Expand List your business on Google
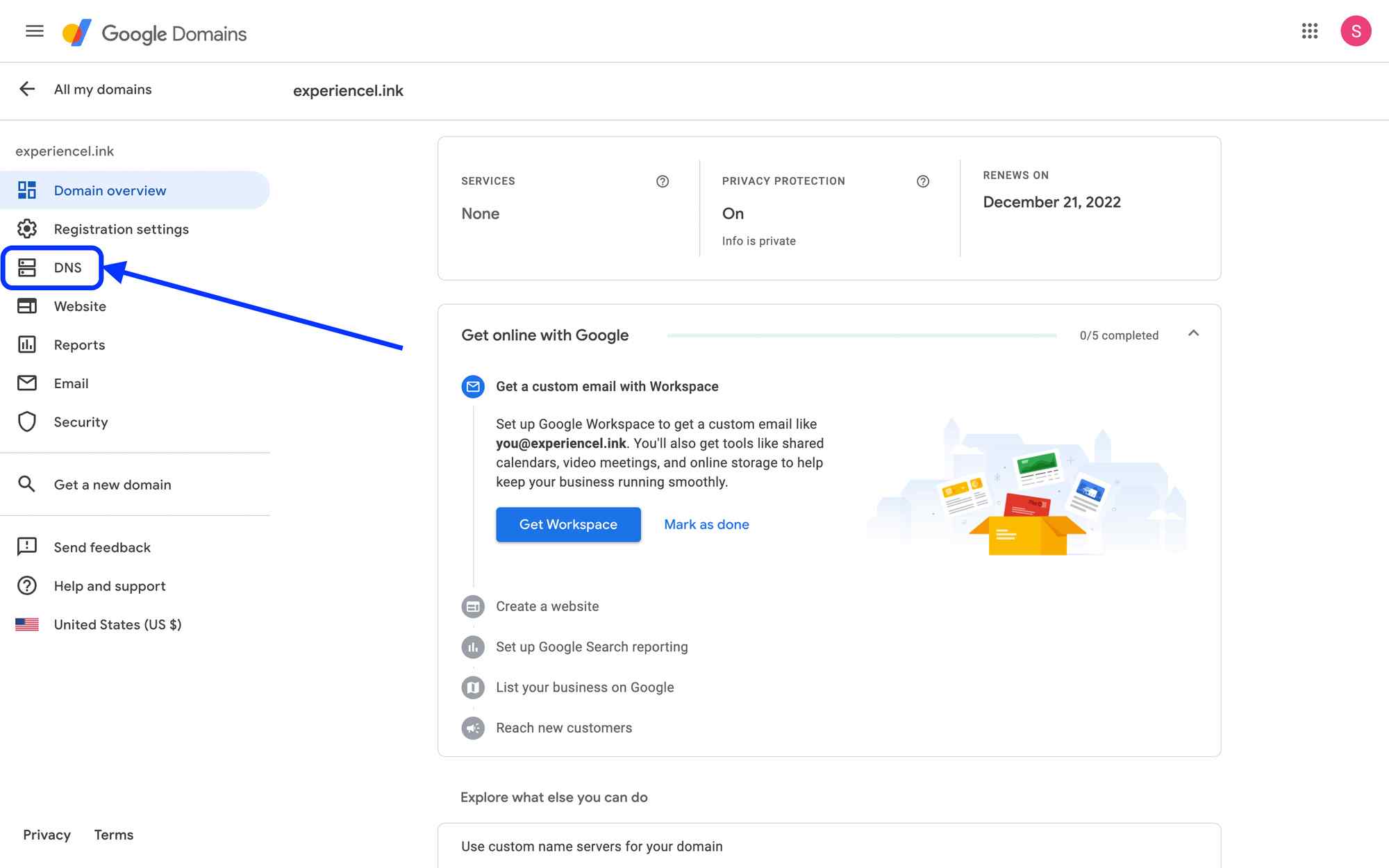Screen dimensions: 1389x868 click(584, 687)
